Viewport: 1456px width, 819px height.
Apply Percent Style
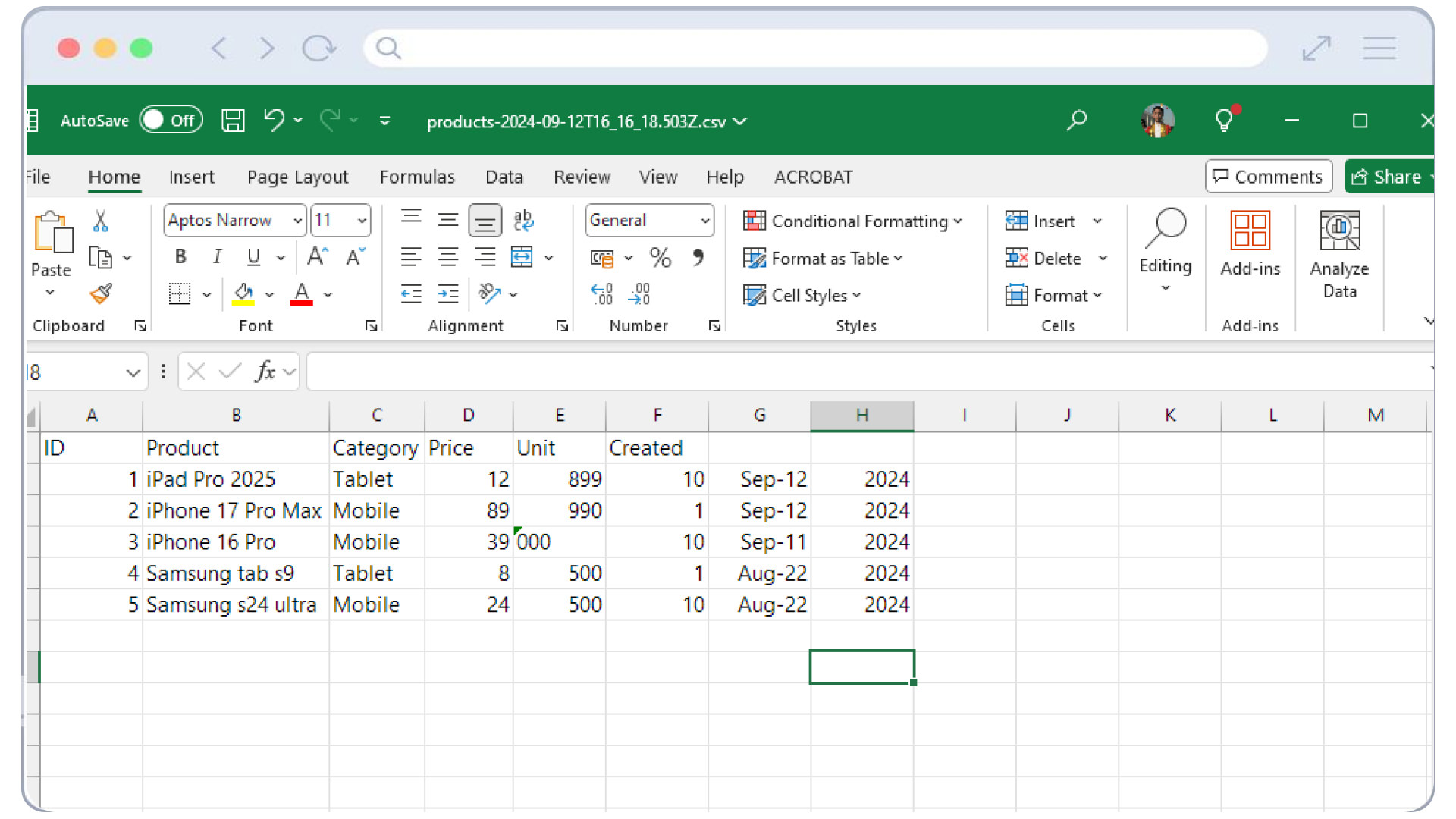[x=660, y=258]
